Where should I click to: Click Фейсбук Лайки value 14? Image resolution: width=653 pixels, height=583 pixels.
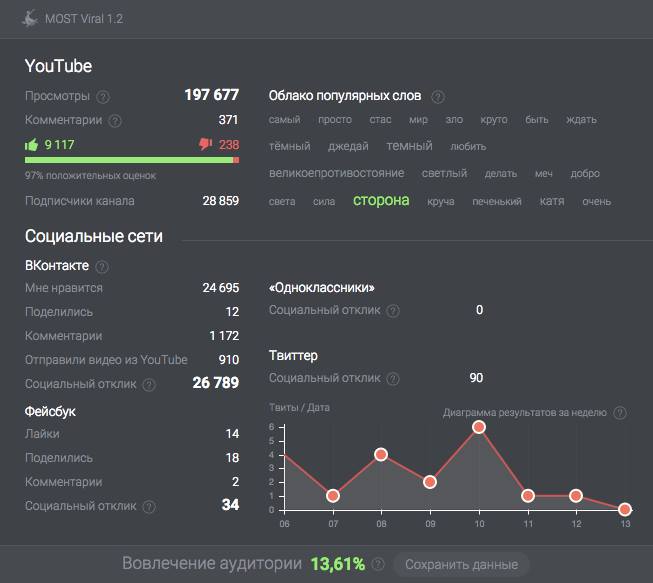(x=232, y=434)
